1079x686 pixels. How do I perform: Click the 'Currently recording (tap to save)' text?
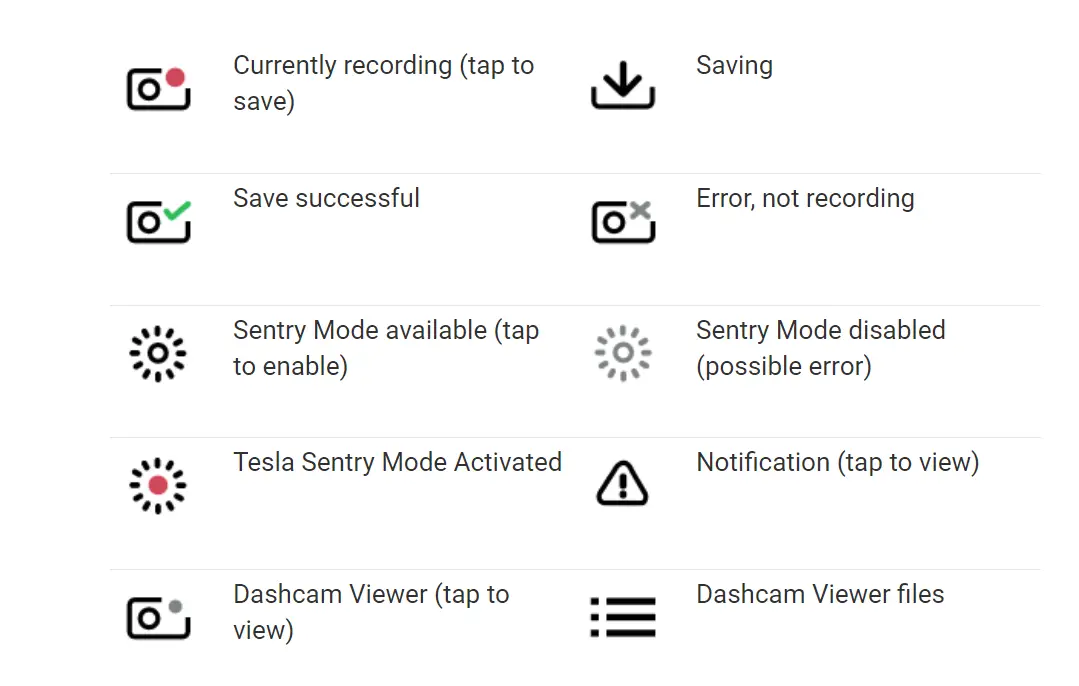point(383,83)
